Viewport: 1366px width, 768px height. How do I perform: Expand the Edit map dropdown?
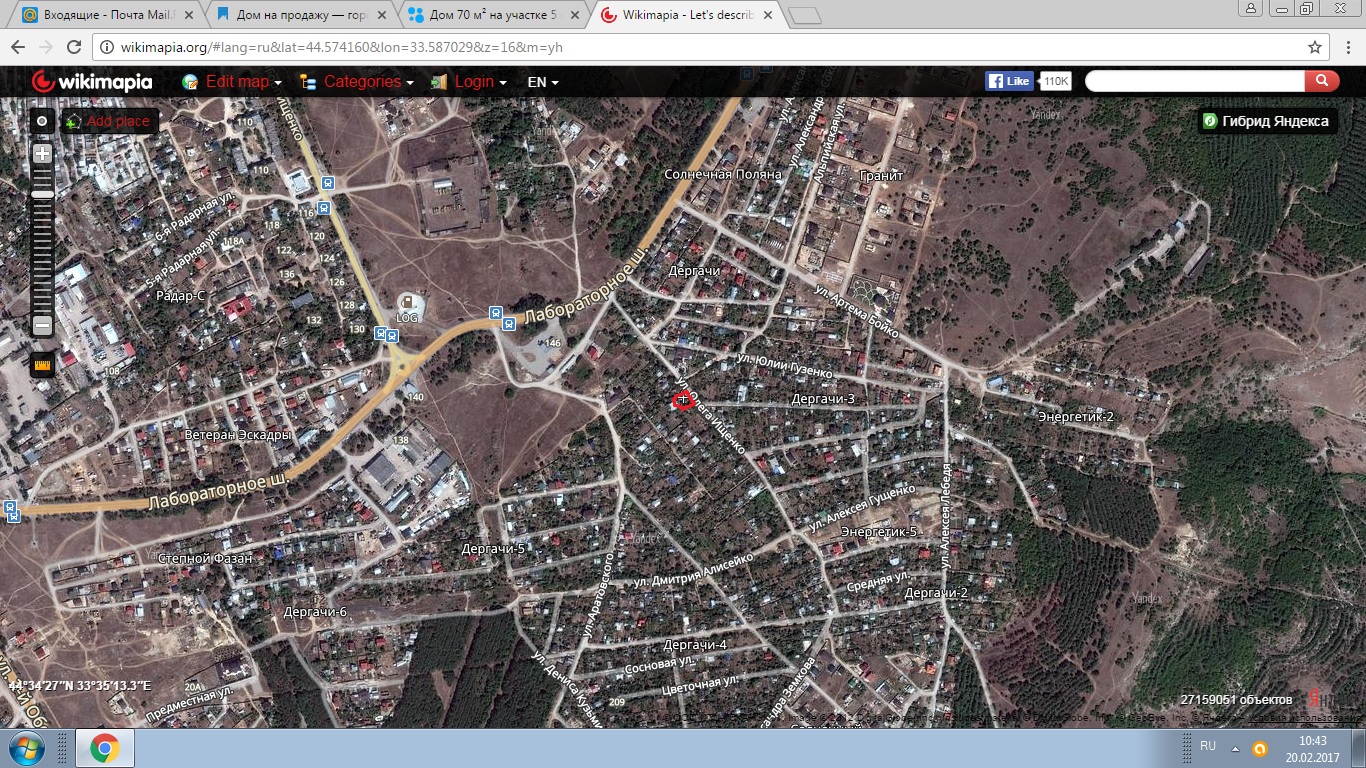pos(232,82)
